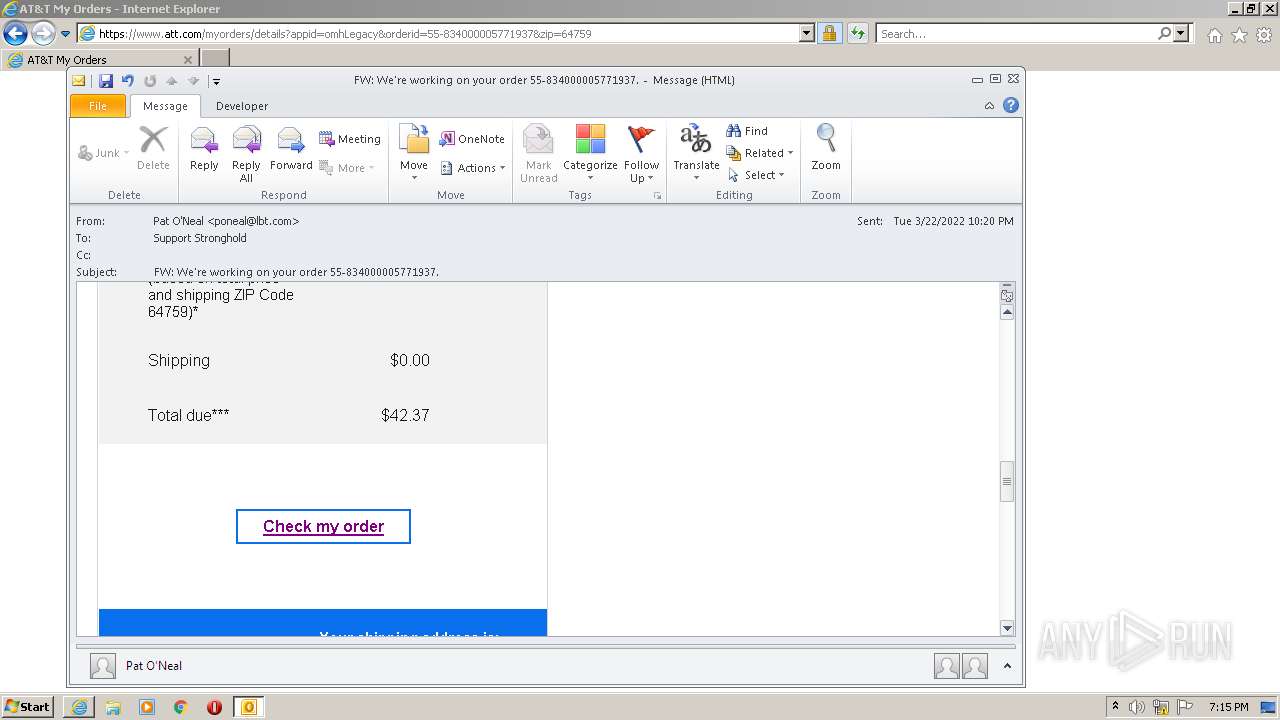Image resolution: width=1280 pixels, height=720 pixels.
Task: Open the Tags group dialog launcher
Action: pos(657,196)
